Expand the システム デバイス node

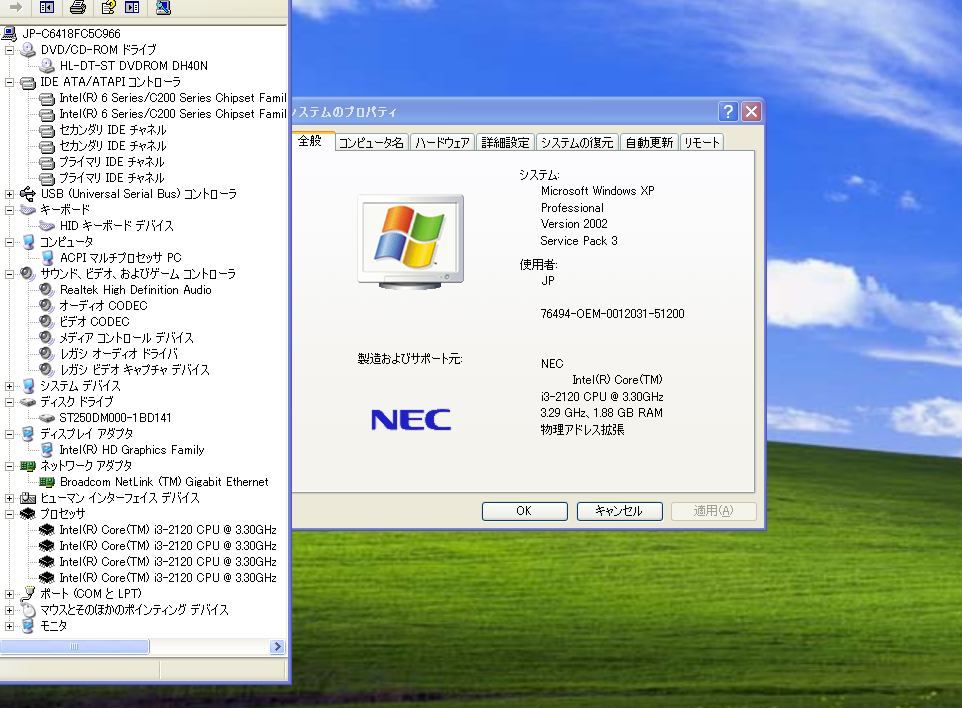click(9, 387)
